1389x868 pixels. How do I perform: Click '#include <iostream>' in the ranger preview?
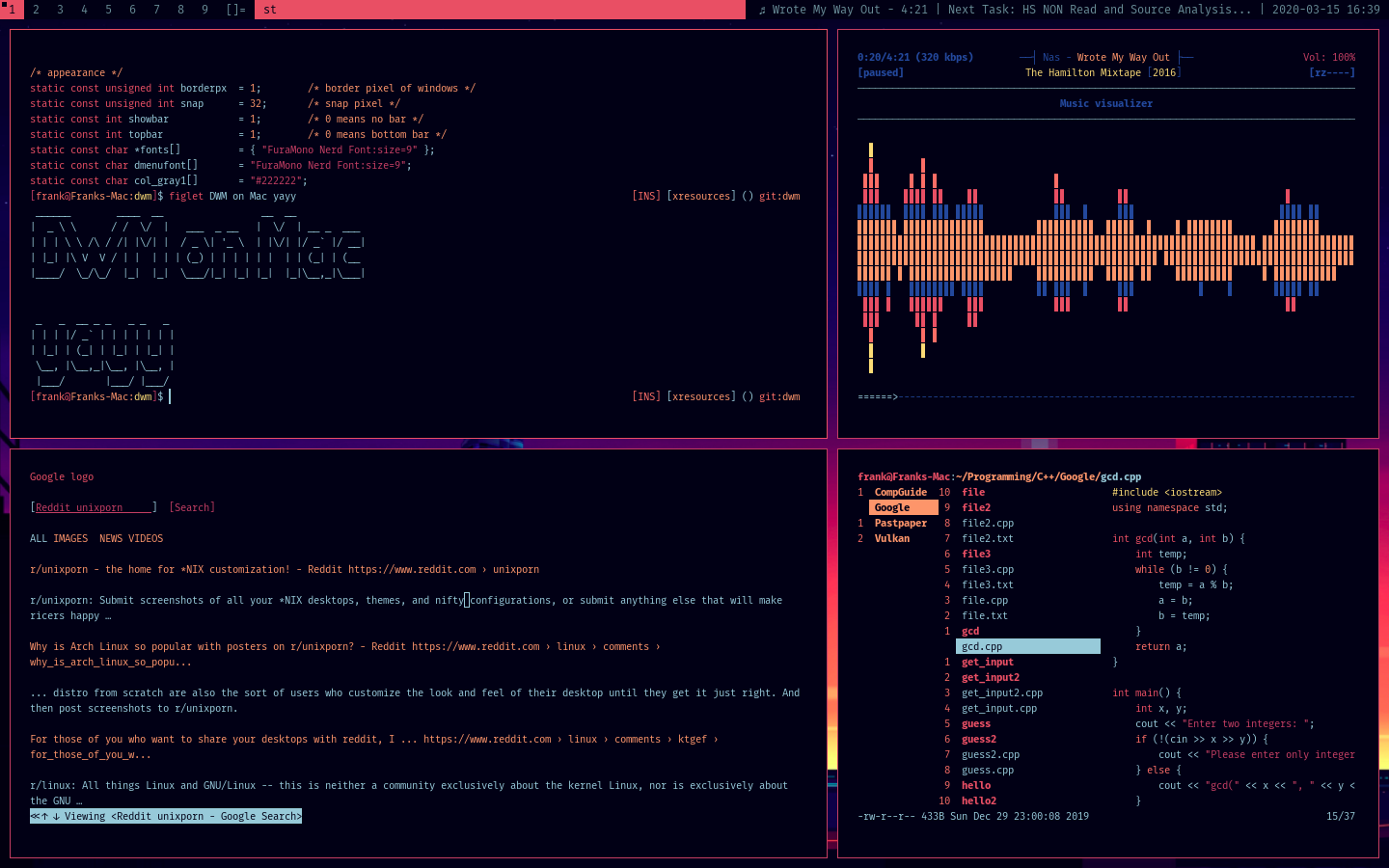1167,492
